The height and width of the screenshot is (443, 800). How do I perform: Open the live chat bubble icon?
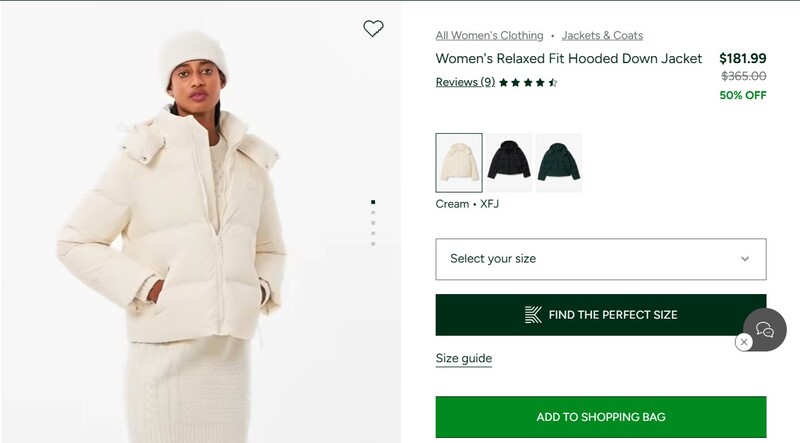coord(765,330)
